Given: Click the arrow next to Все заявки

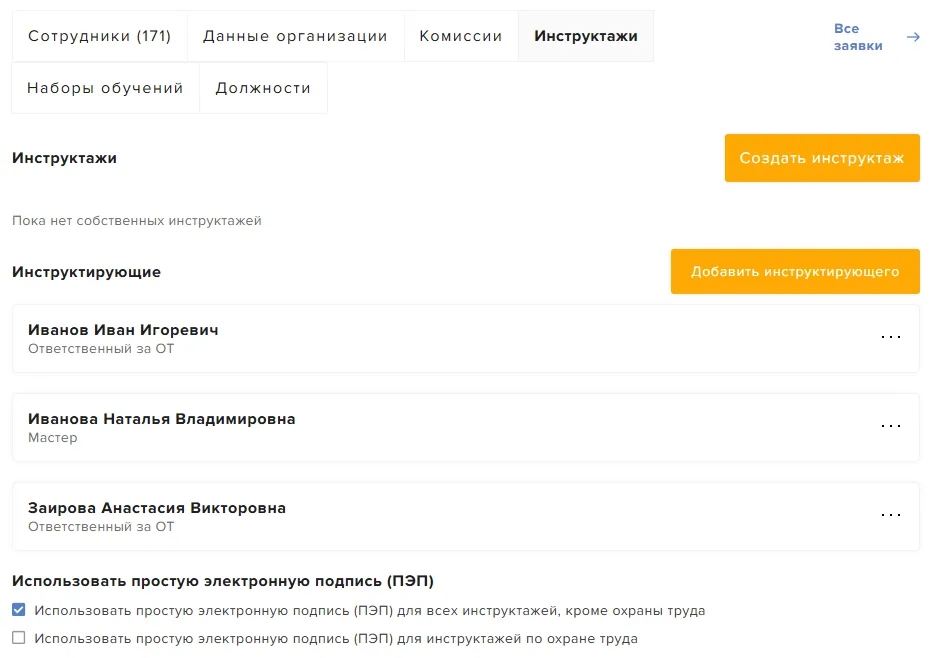Looking at the screenshot, I should click(x=913, y=37).
